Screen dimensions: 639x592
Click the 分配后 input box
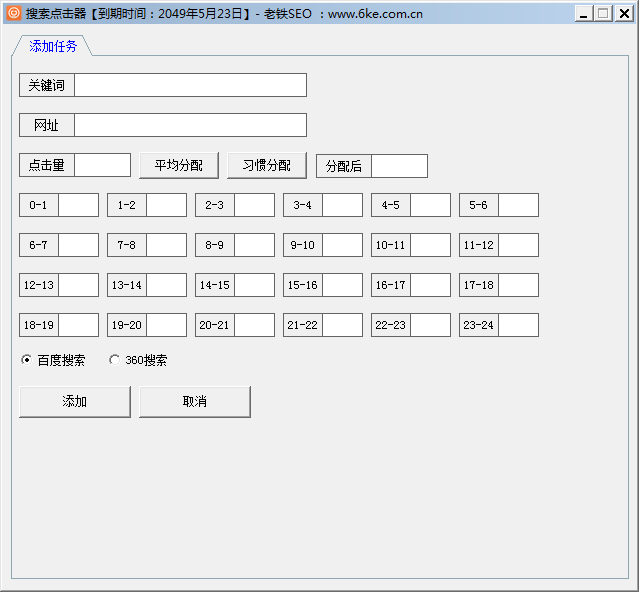click(399, 166)
